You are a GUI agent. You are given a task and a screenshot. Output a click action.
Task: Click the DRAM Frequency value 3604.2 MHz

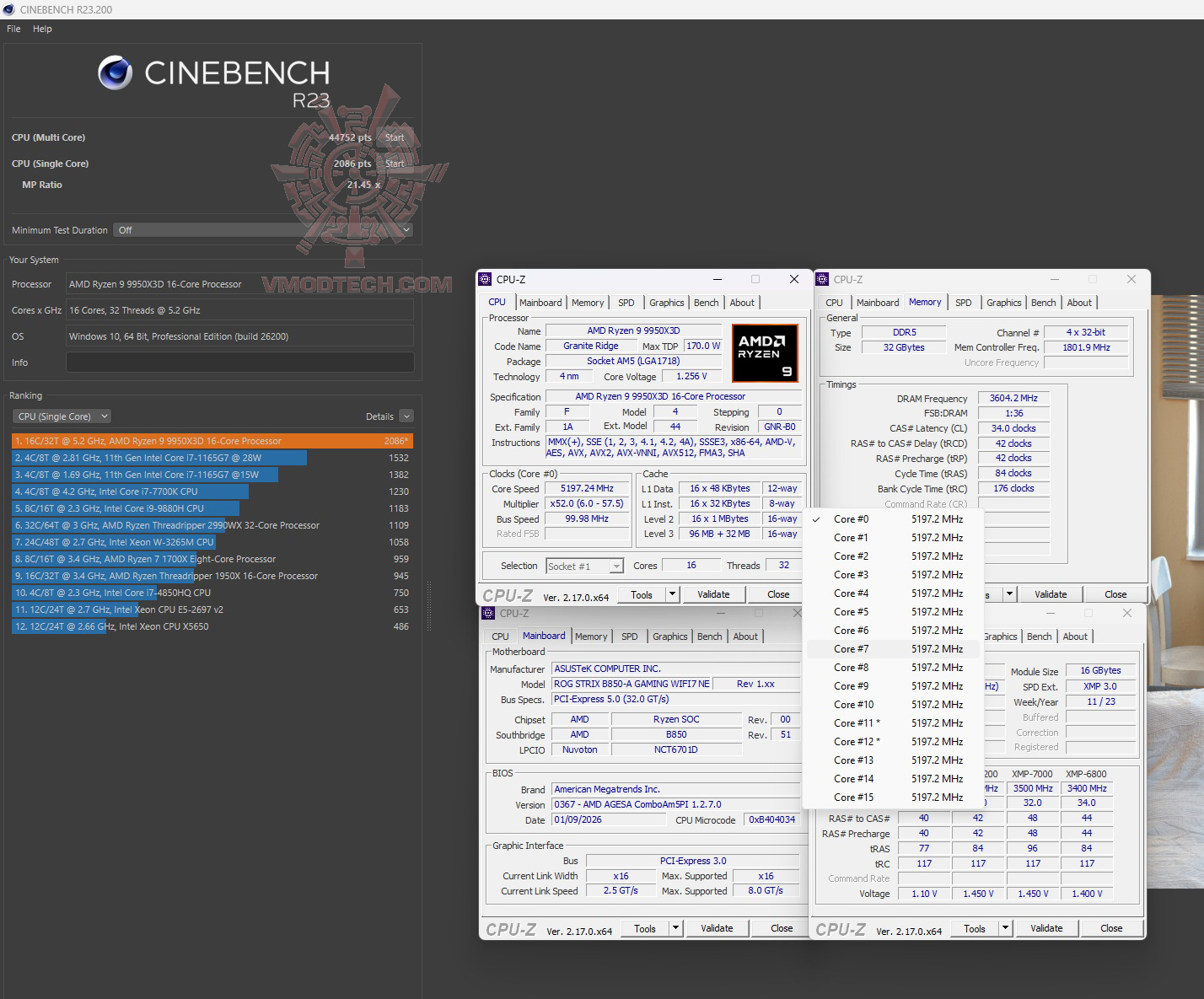[x=1013, y=399]
